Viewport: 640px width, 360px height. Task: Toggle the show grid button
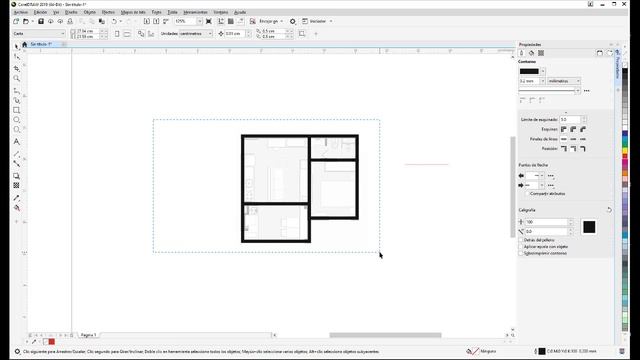[x=231, y=21]
